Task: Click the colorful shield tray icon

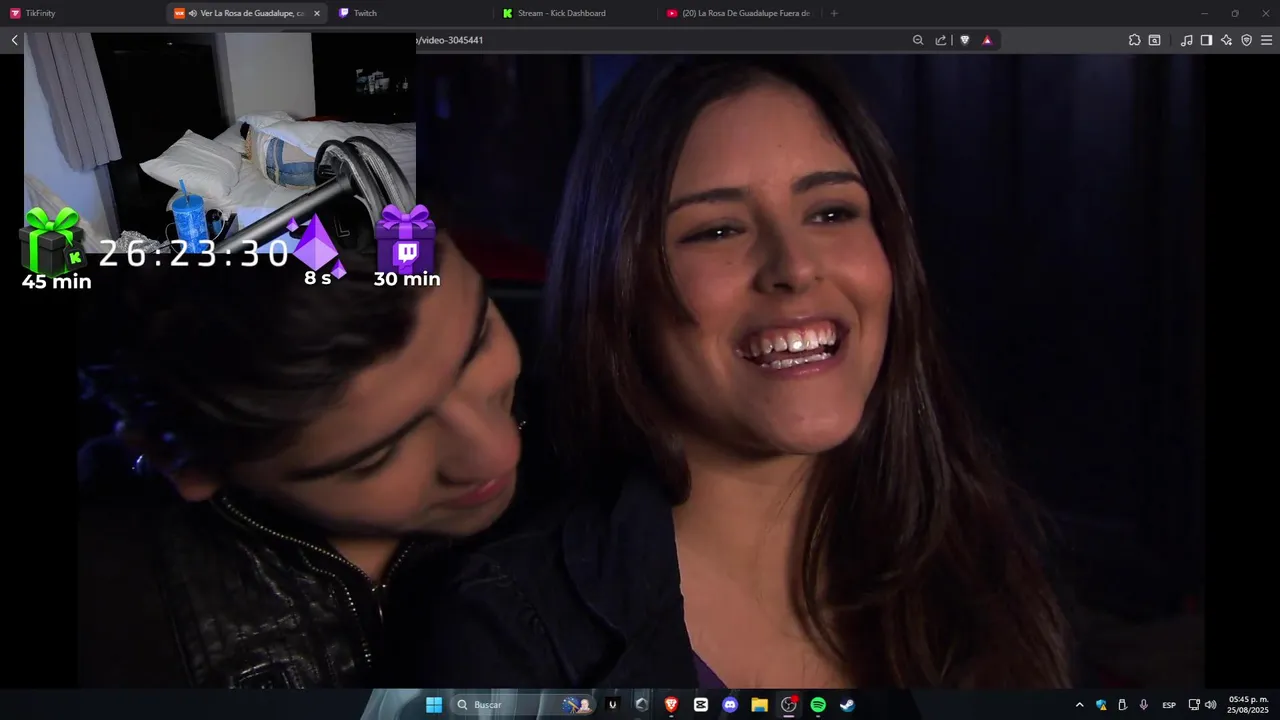Action: [1101, 705]
